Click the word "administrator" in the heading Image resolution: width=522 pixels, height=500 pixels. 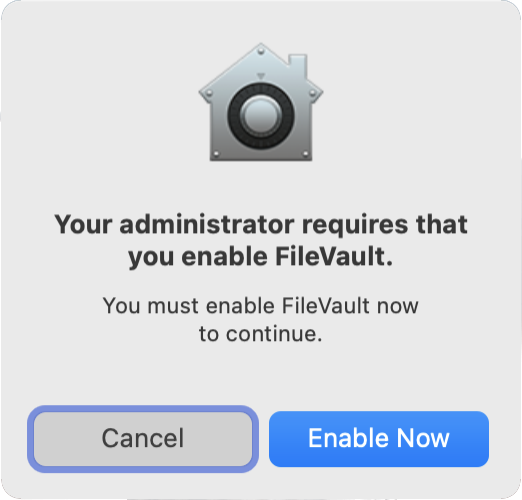(207, 225)
